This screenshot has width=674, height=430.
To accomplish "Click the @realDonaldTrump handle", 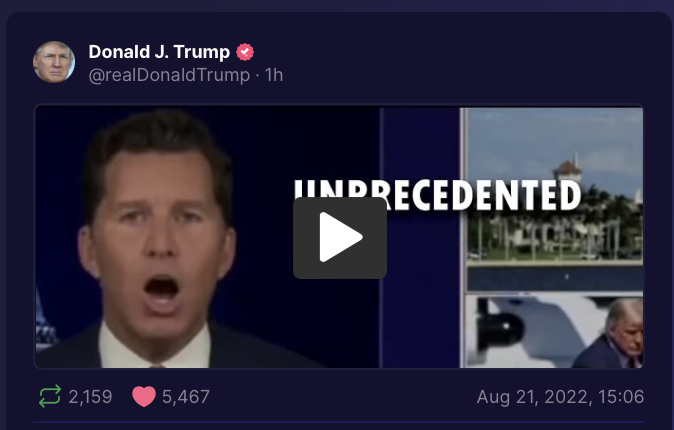I will [x=169, y=75].
